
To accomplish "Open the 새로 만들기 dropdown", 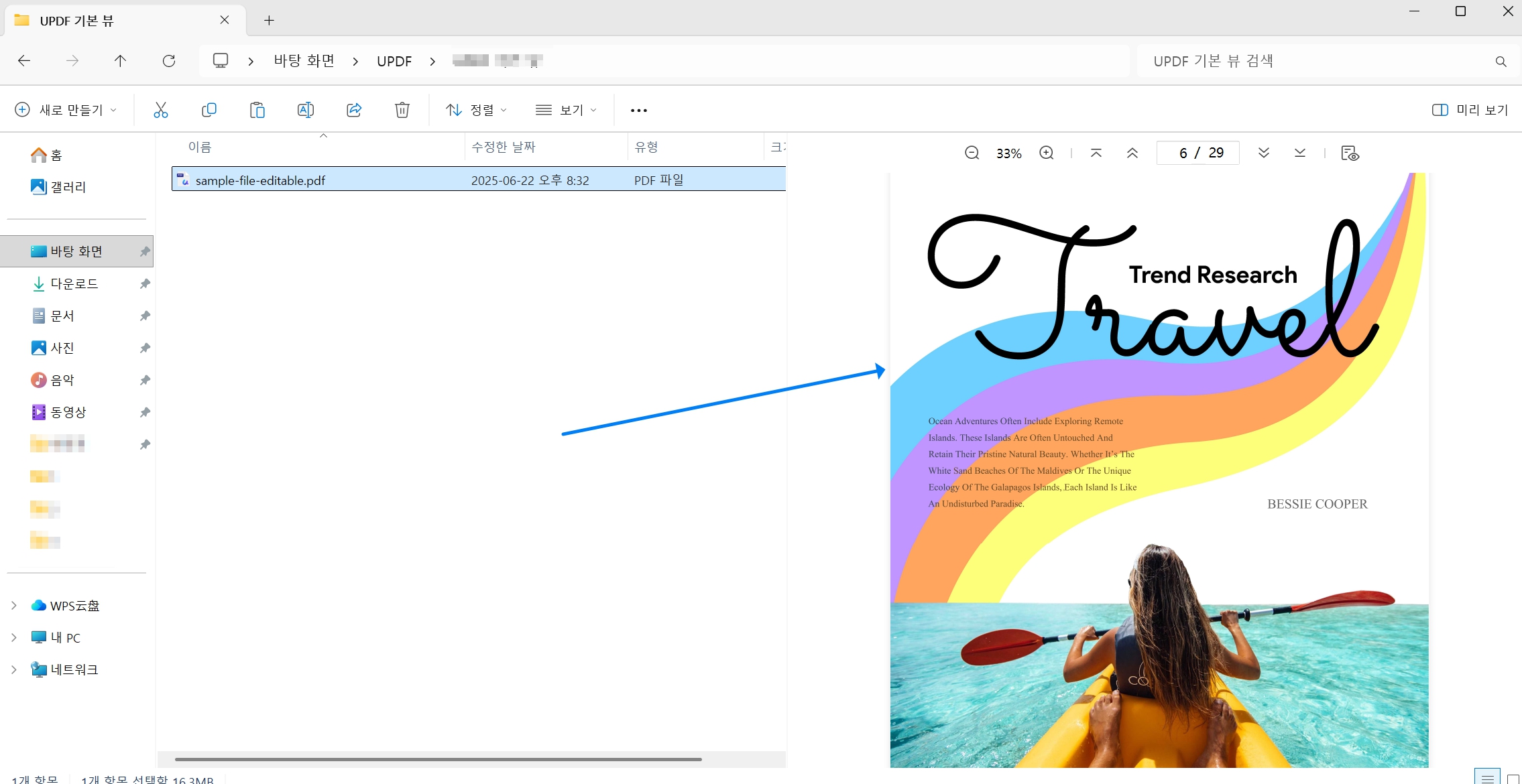I will click(66, 110).
